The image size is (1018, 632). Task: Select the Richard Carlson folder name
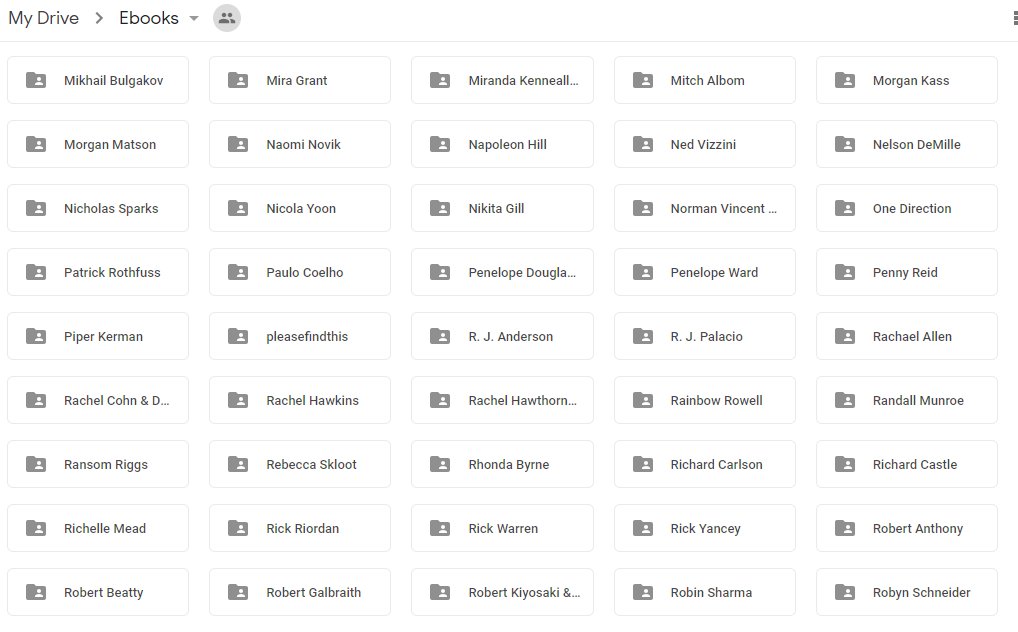click(x=717, y=464)
